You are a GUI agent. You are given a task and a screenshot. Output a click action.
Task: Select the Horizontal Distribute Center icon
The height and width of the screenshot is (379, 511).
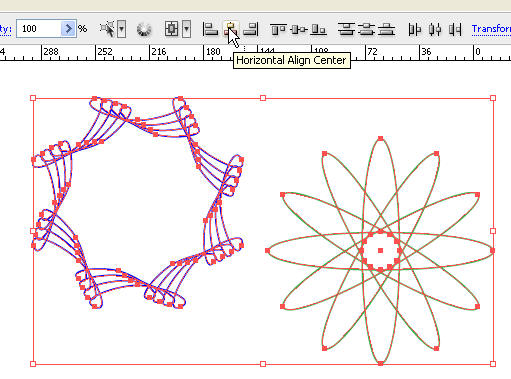[435, 29]
